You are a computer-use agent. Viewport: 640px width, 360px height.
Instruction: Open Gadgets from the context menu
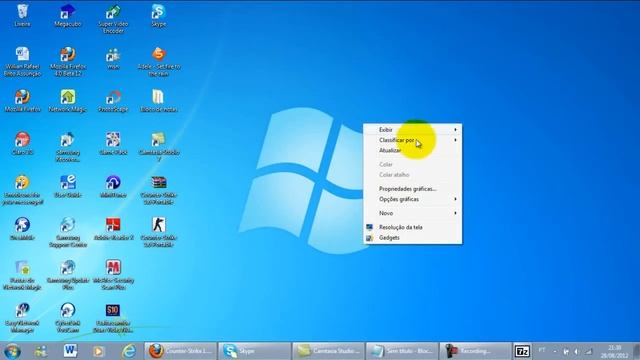pyautogui.click(x=413, y=238)
